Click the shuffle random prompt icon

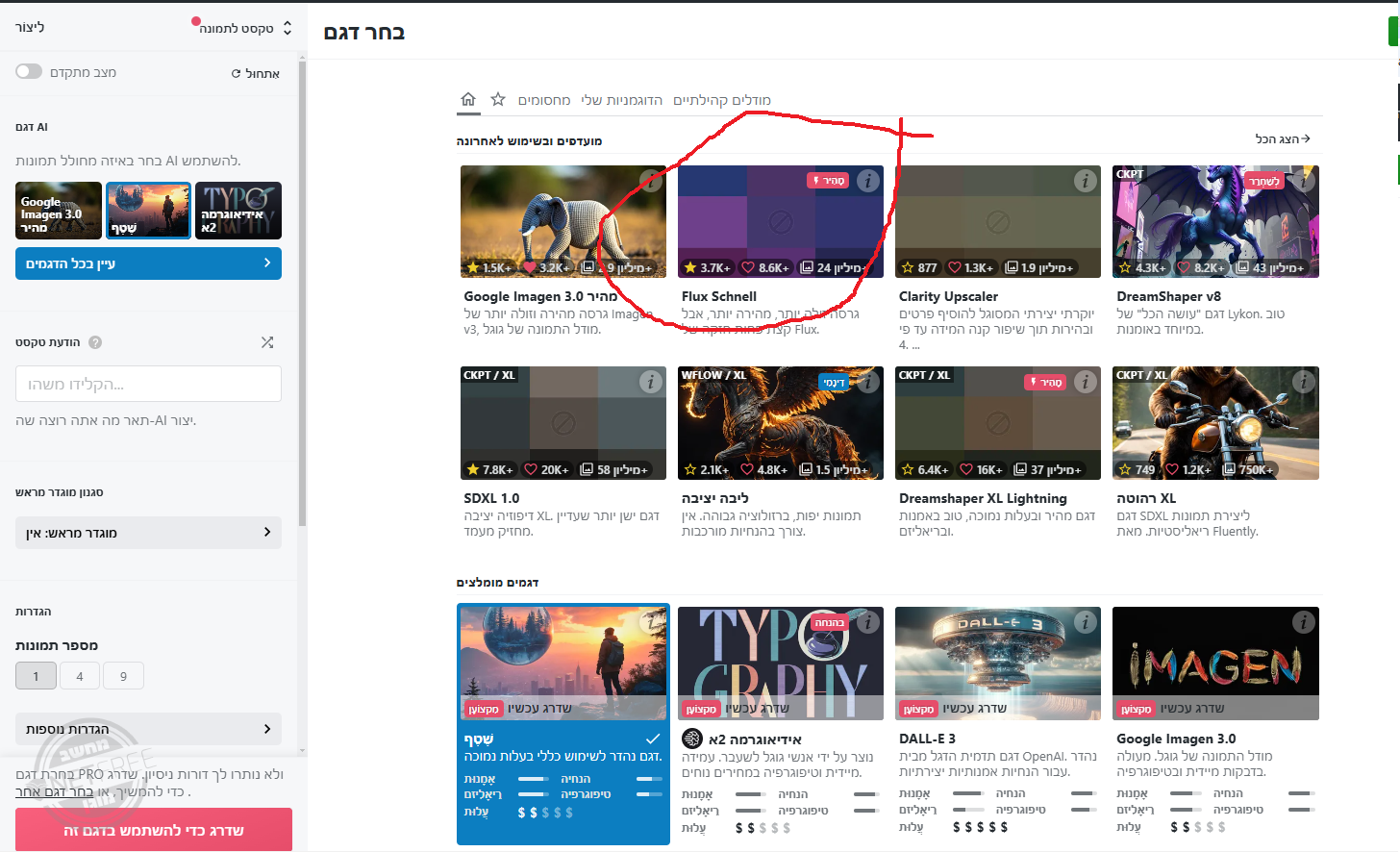(x=267, y=342)
